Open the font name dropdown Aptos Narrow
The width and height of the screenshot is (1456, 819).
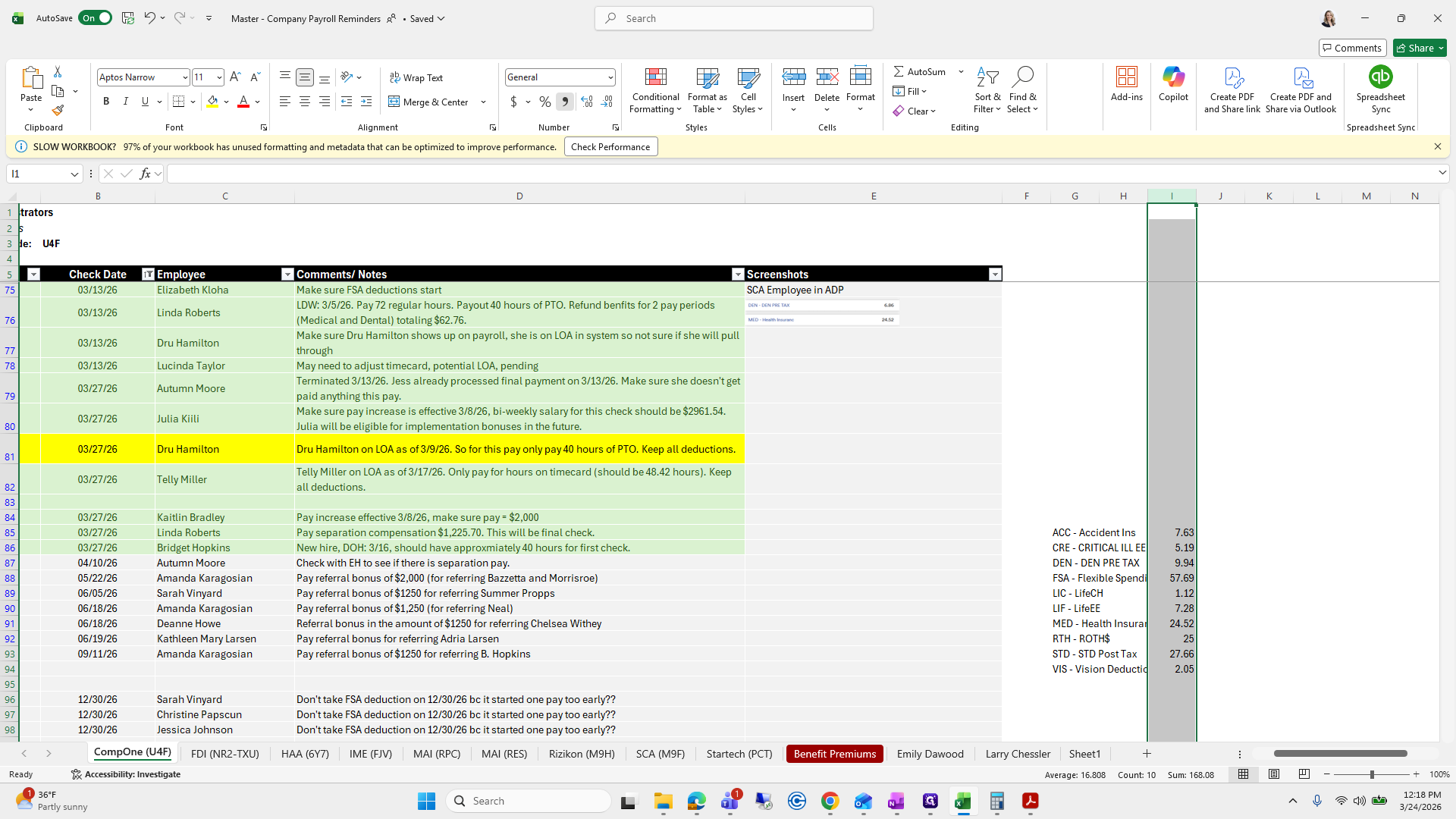pyautogui.click(x=184, y=77)
